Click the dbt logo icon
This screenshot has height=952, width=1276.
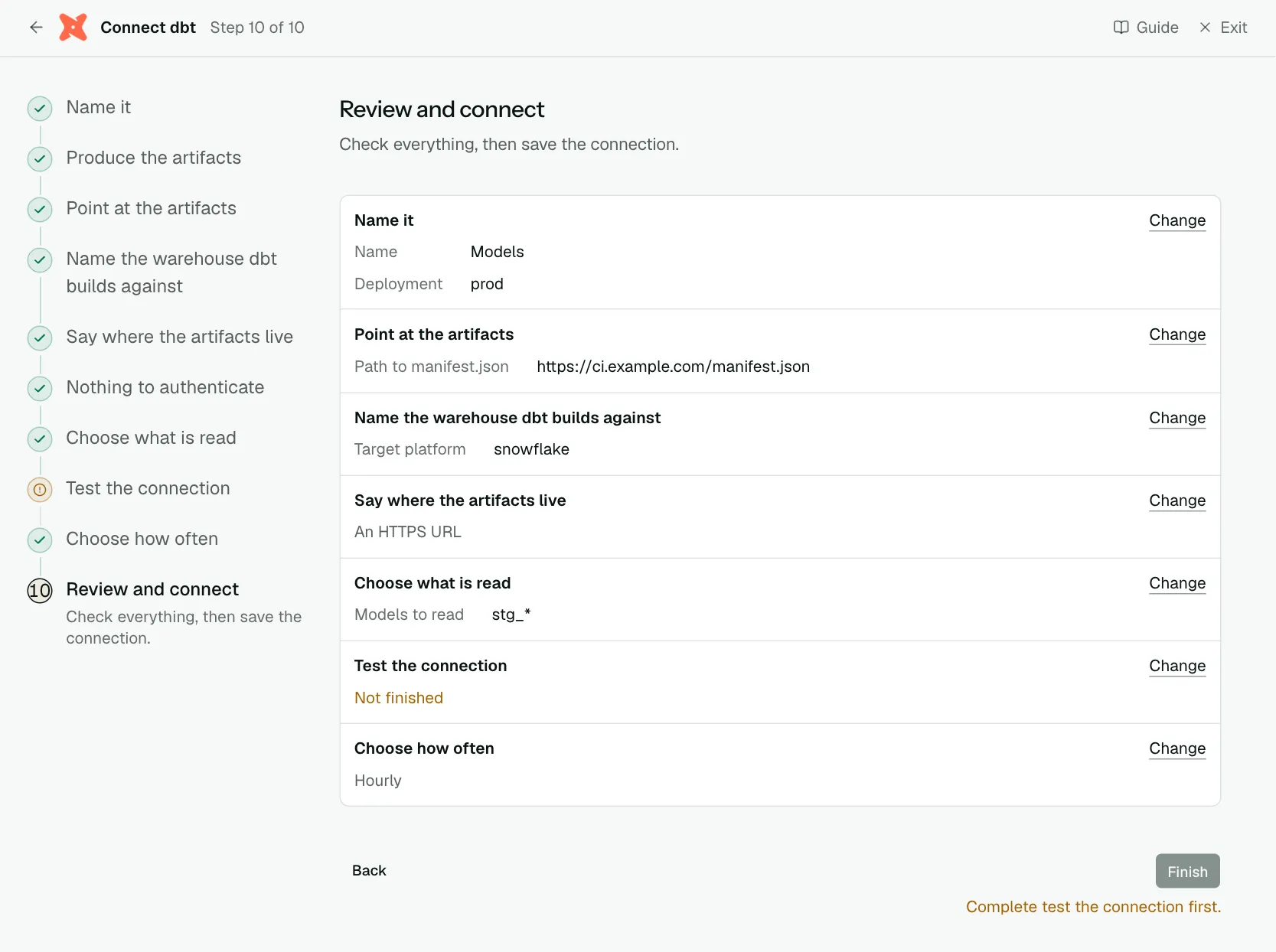click(x=73, y=28)
